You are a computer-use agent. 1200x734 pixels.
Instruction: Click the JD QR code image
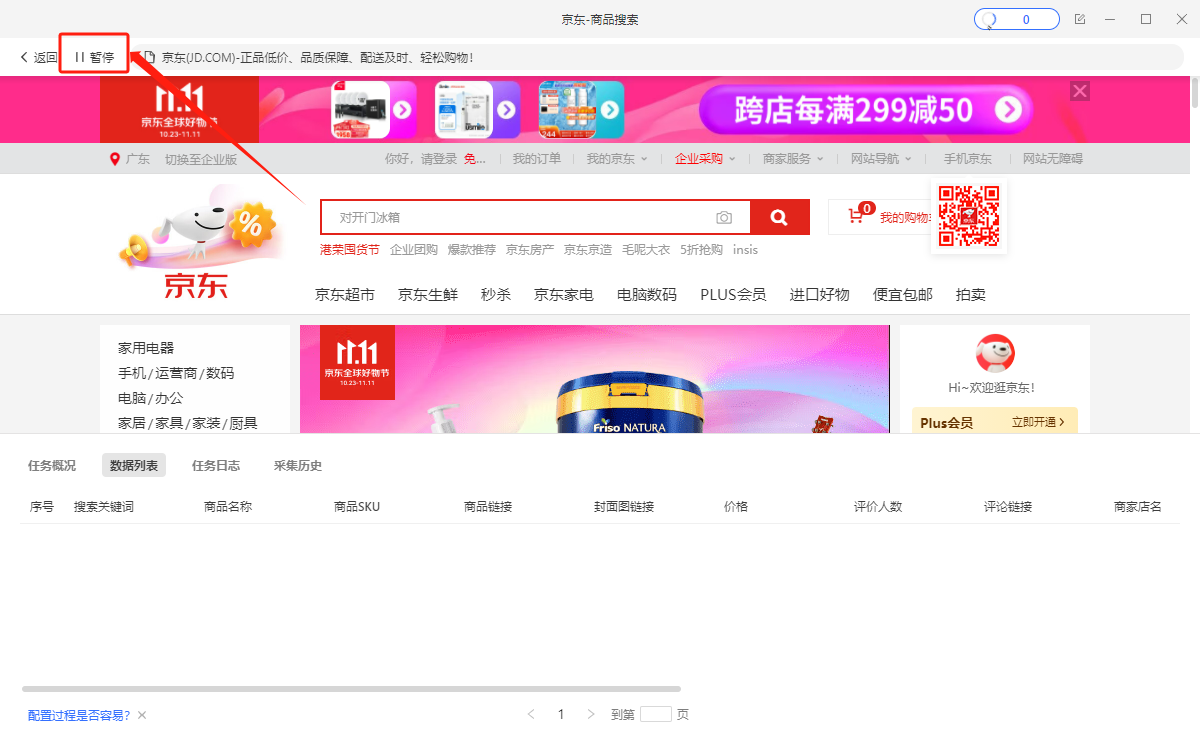coord(969,216)
